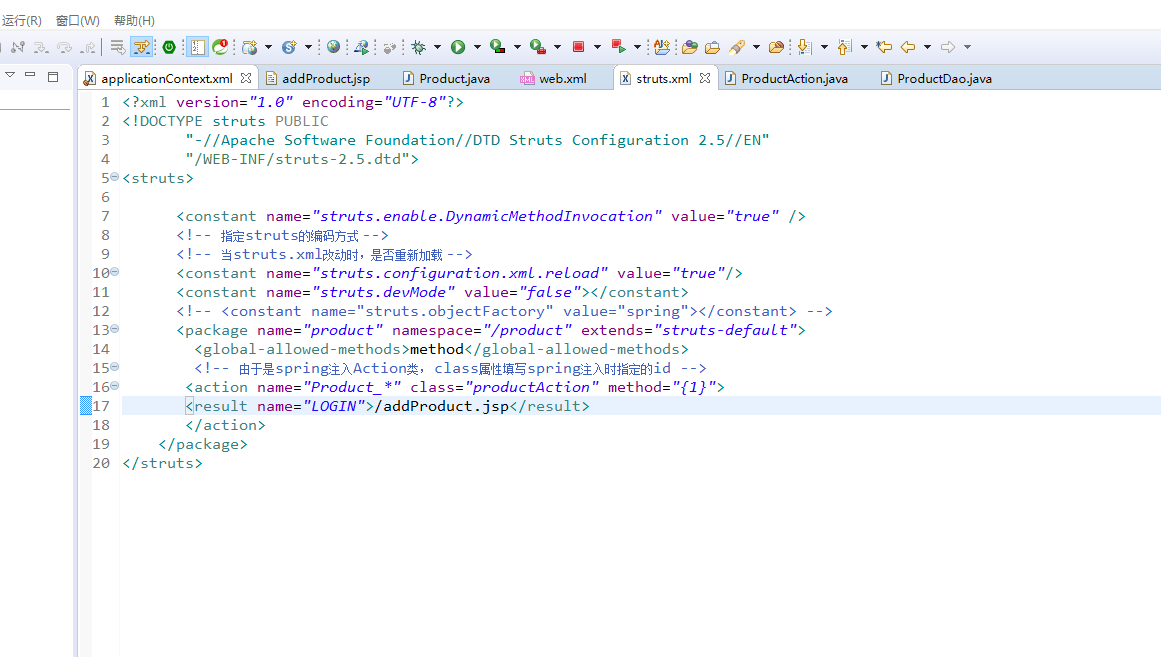Click the Previous Annotation up-arrow icon
Viewport: 1161px width, 657px height.
(x=844, y=47)
